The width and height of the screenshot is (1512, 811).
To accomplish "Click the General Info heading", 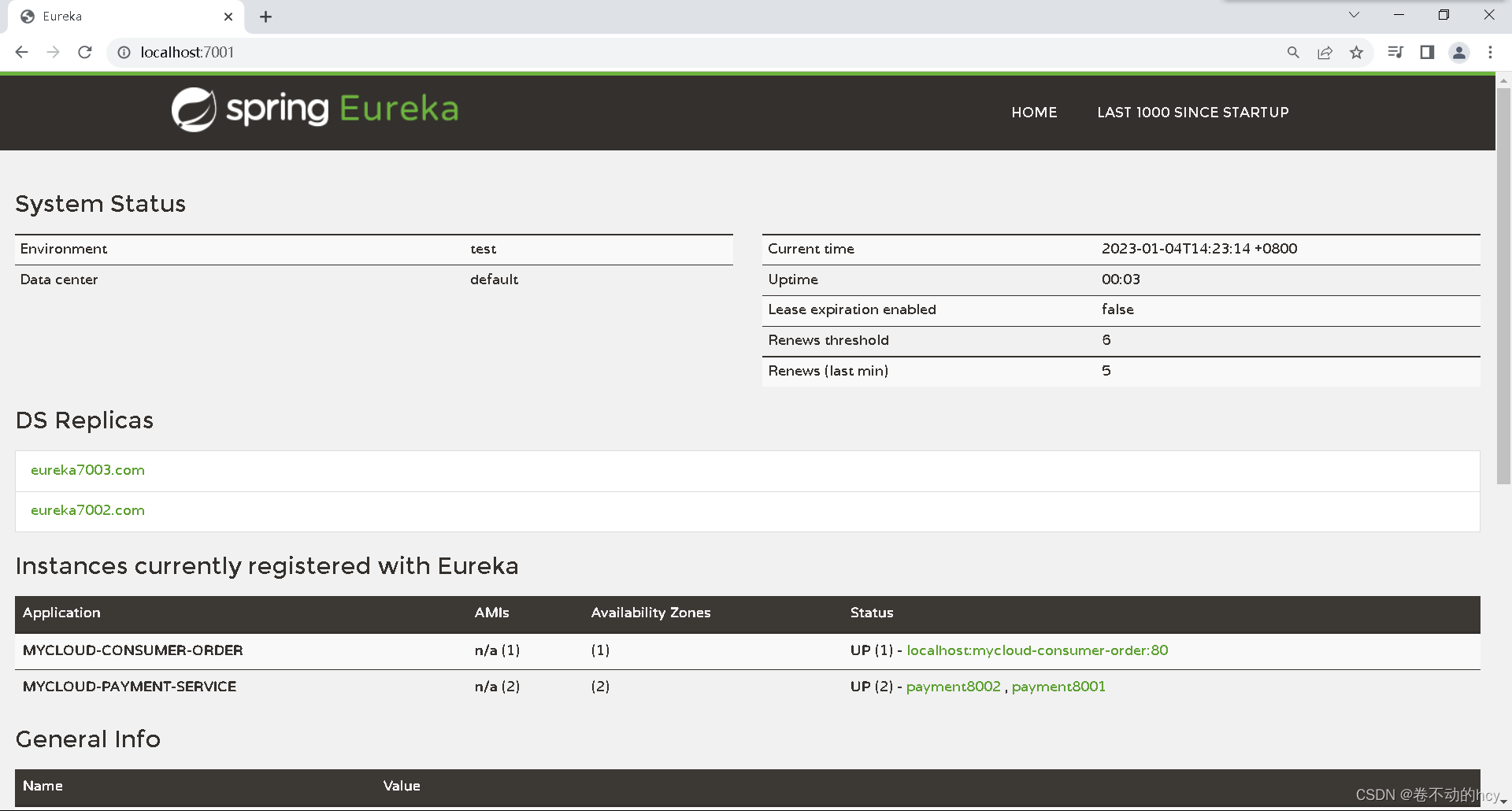I will 88,739.
